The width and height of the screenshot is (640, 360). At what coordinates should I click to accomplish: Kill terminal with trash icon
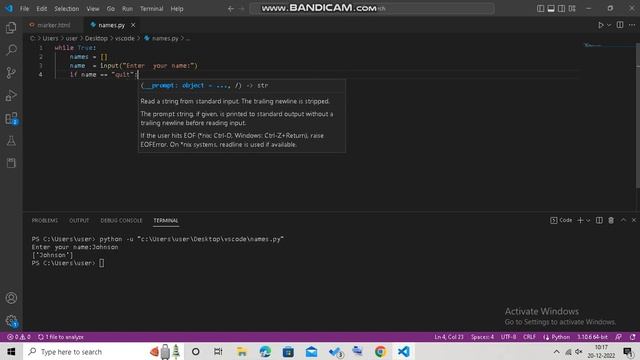[x=611, y=220]
